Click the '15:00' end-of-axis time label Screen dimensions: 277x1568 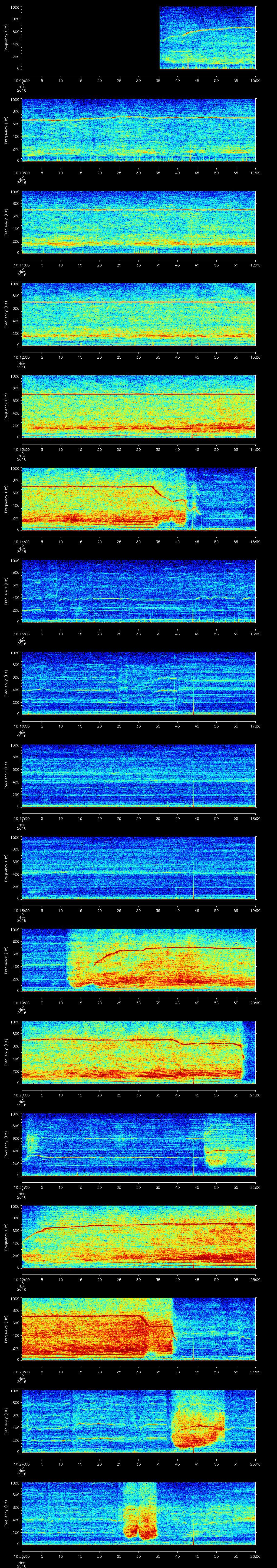[256, 542]
